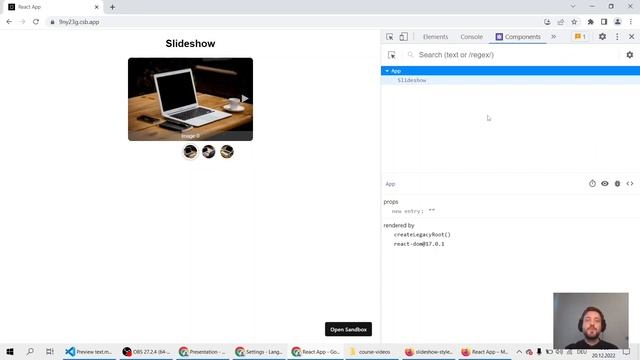View source for this element icon
The height and width of the screenshot is (360, 640).
(x=630, y=184)
